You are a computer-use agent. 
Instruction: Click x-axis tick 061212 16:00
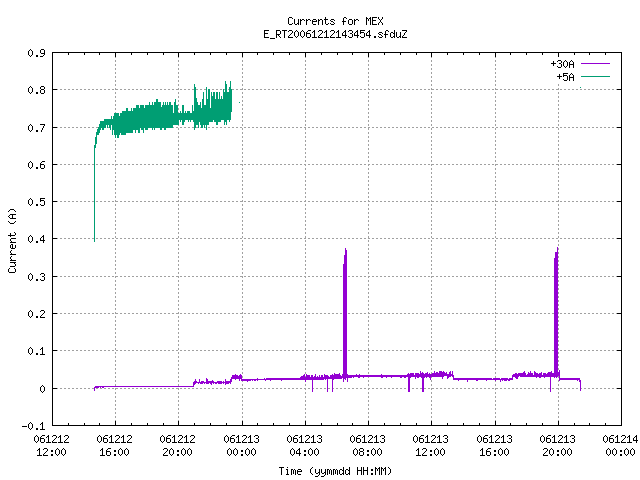click(x=115, y=445)
